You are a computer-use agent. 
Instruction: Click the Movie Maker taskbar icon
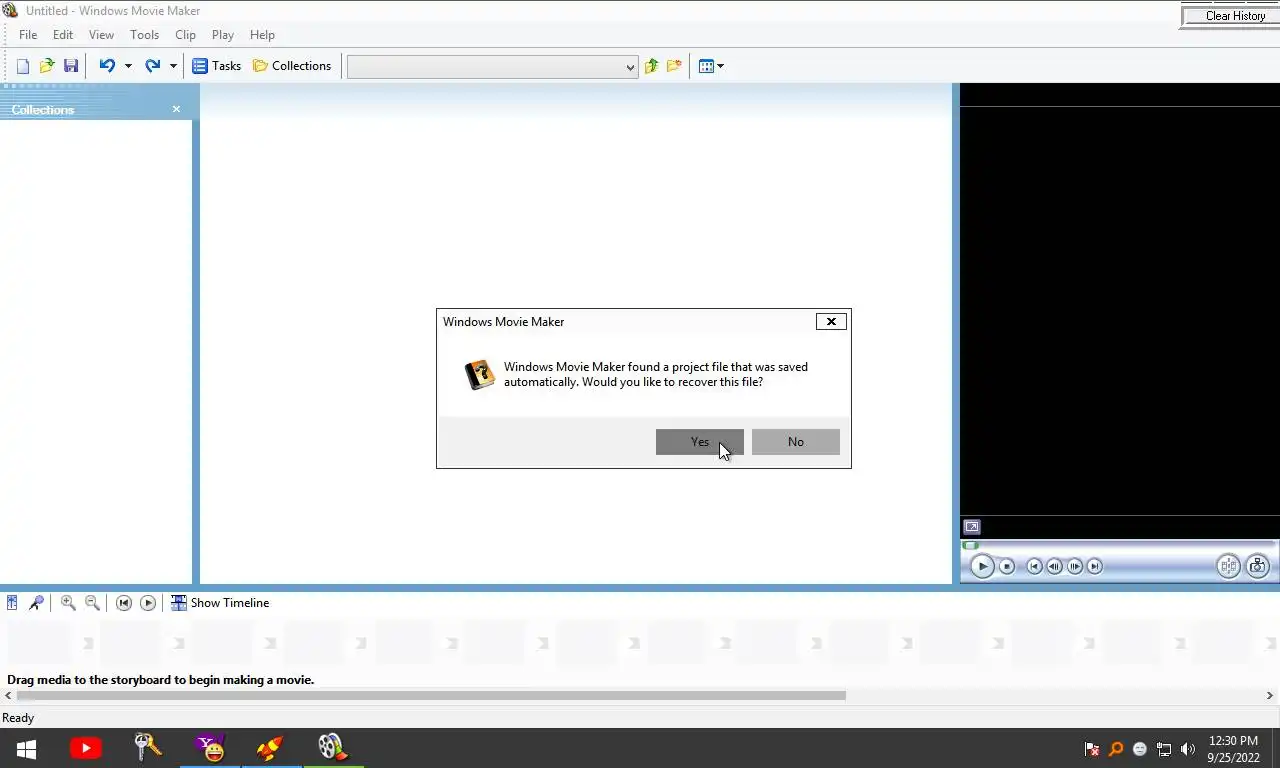[333, 748]
